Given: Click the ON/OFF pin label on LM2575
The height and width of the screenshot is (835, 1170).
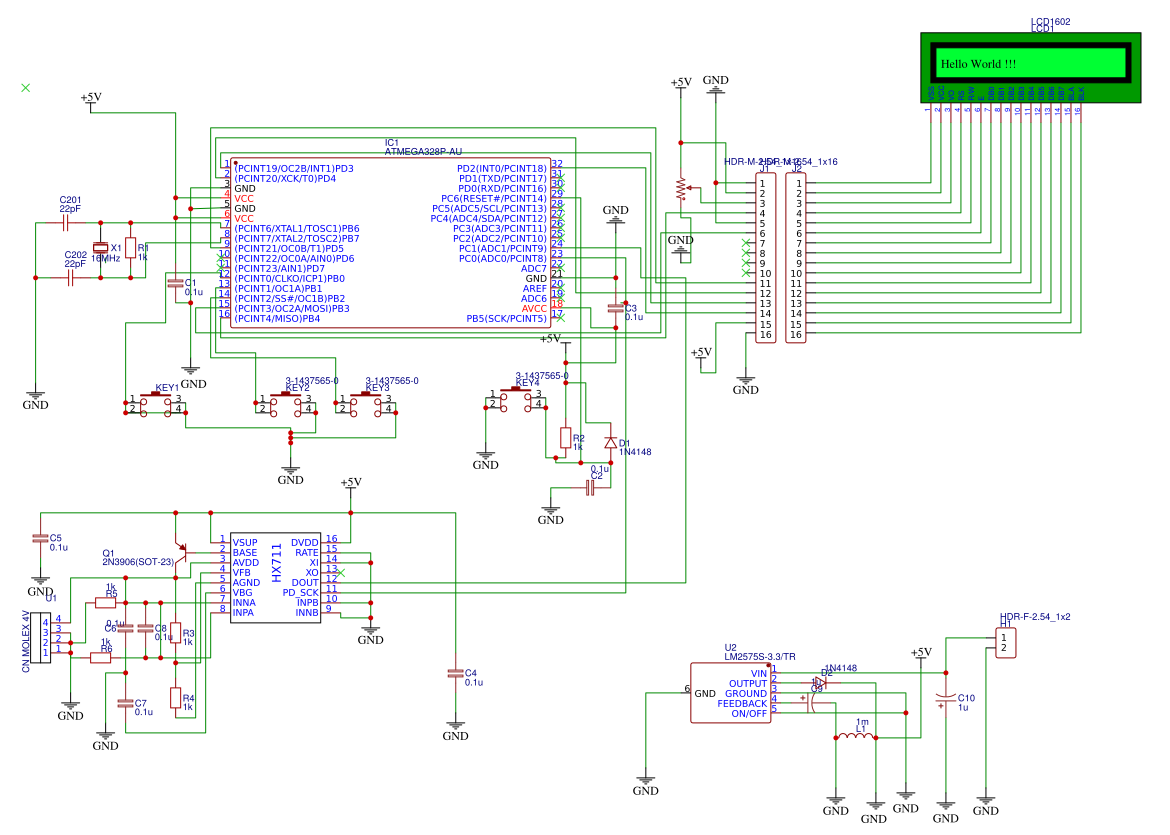Looking at the screenshot, I should click(x=749, y=713).
